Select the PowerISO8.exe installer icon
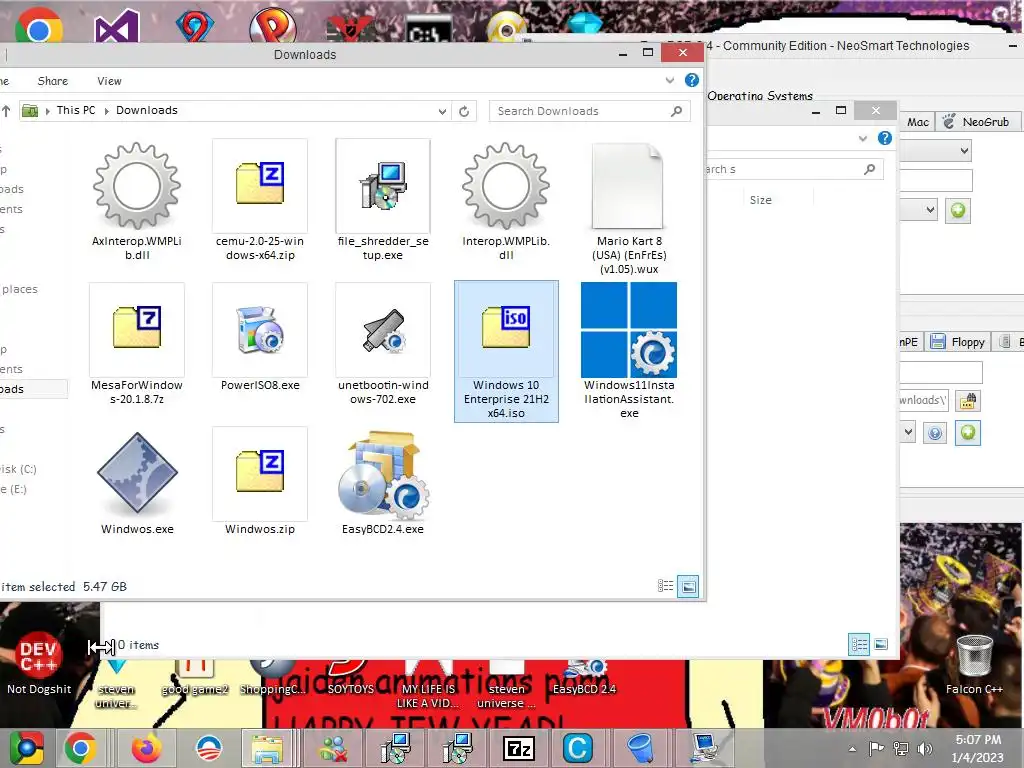 click(x=260, y=330)
